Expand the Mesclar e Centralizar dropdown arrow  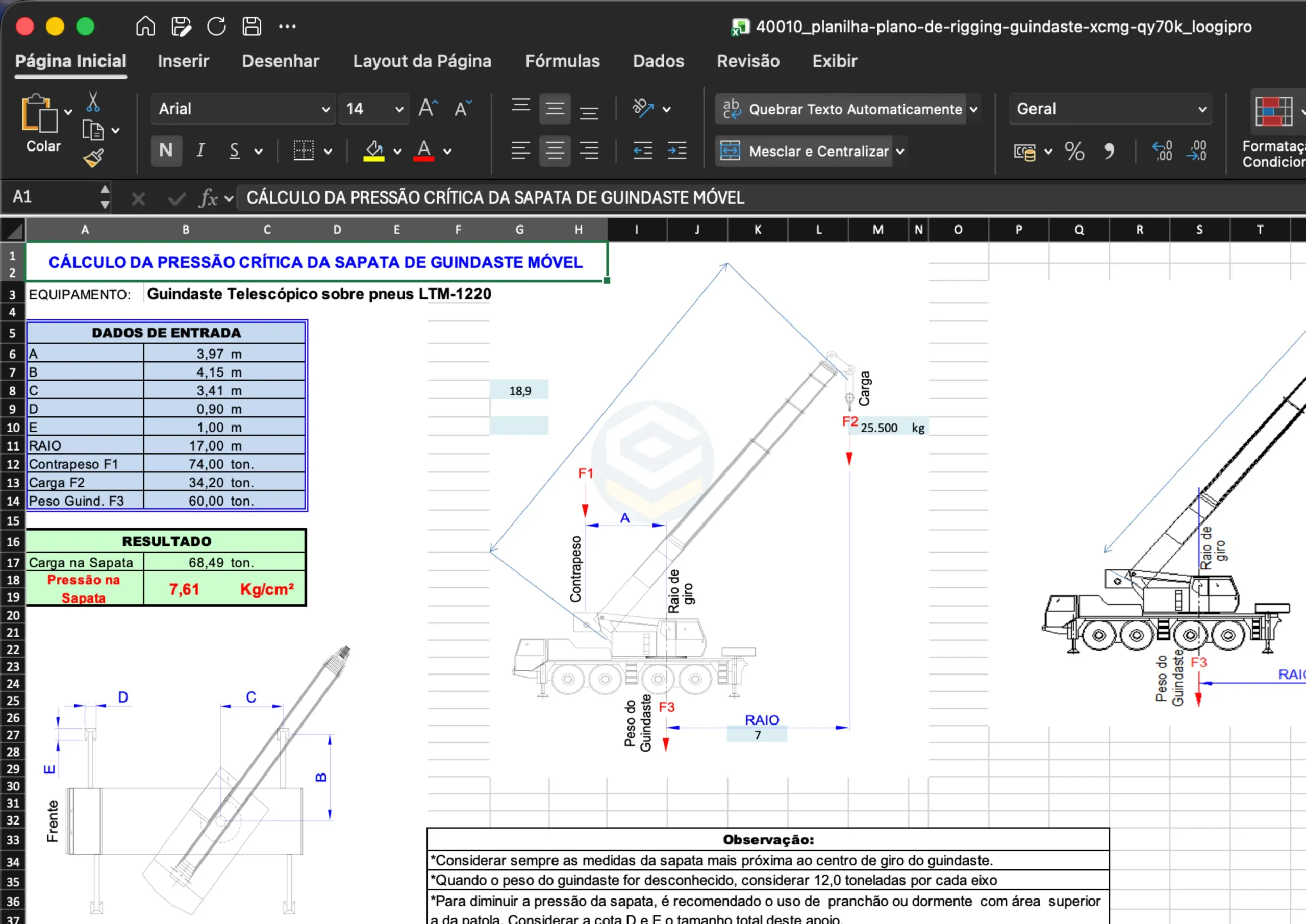[900, 152]
